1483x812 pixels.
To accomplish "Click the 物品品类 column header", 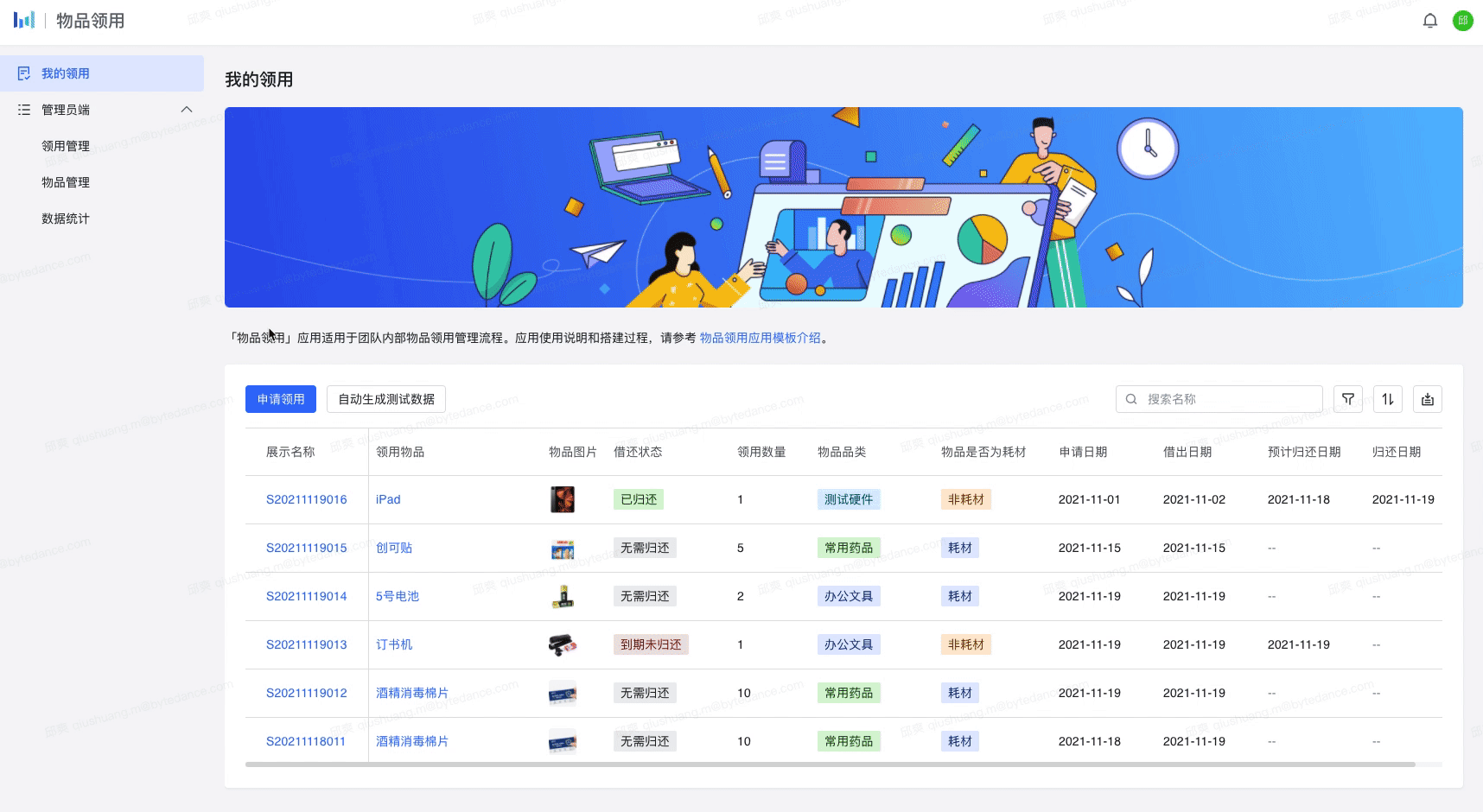I will click(x=842, y=452).
